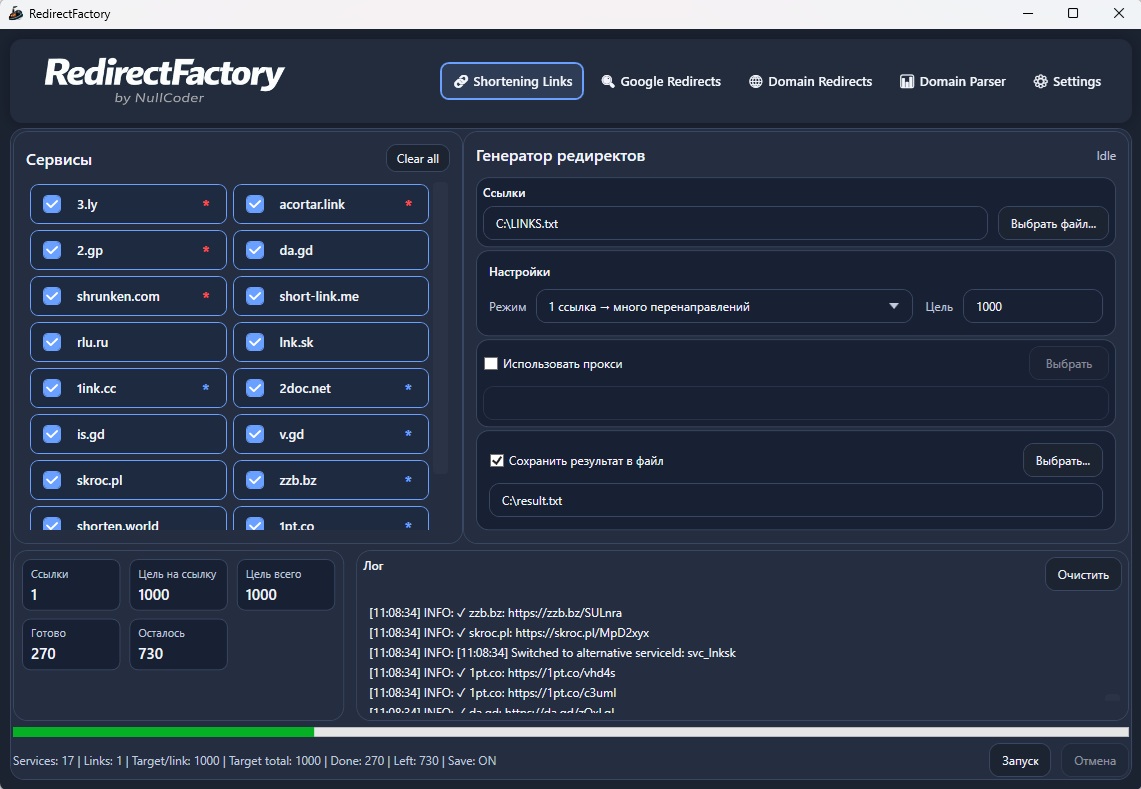Click the RedirectFactory logo in header
1141x789 pixels.
point(164,78)
